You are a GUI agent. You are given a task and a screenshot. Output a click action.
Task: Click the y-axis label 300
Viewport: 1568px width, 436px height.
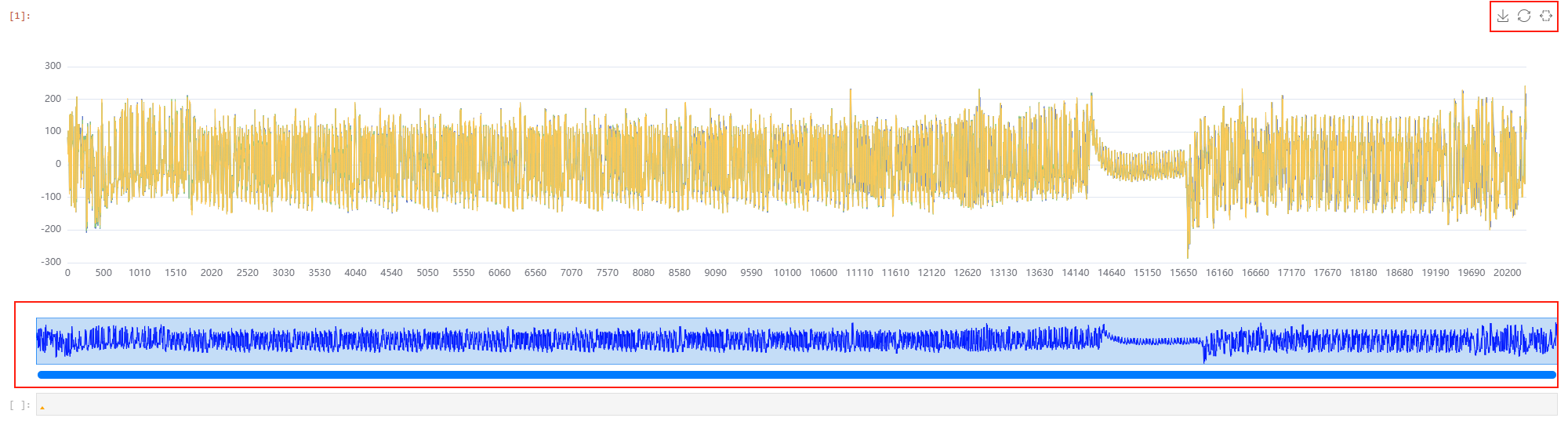coord(53,66)
